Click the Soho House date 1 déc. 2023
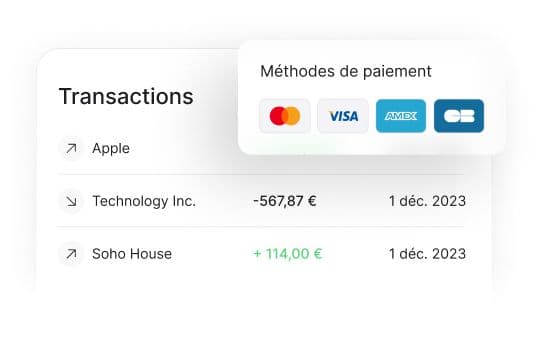This screenshot has height=362, width=540. (x=427, y=254)
